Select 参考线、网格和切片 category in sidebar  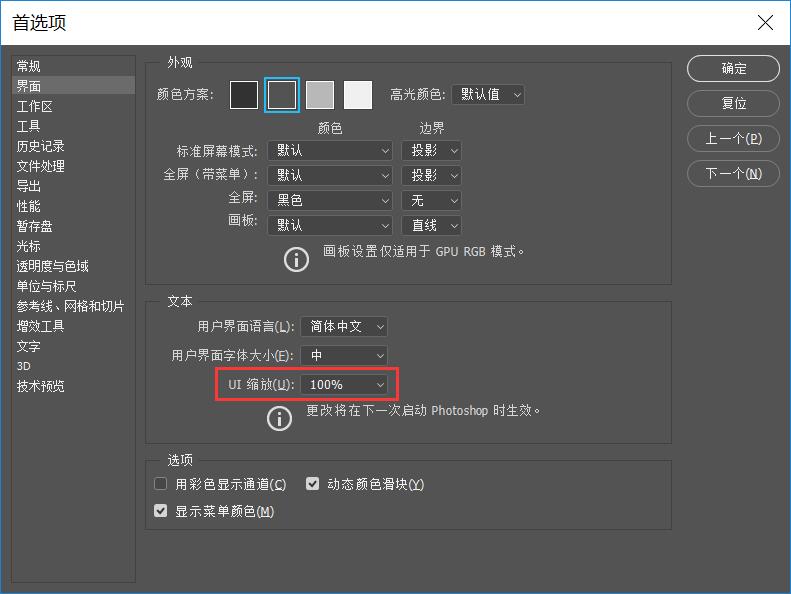coord(73,306)
